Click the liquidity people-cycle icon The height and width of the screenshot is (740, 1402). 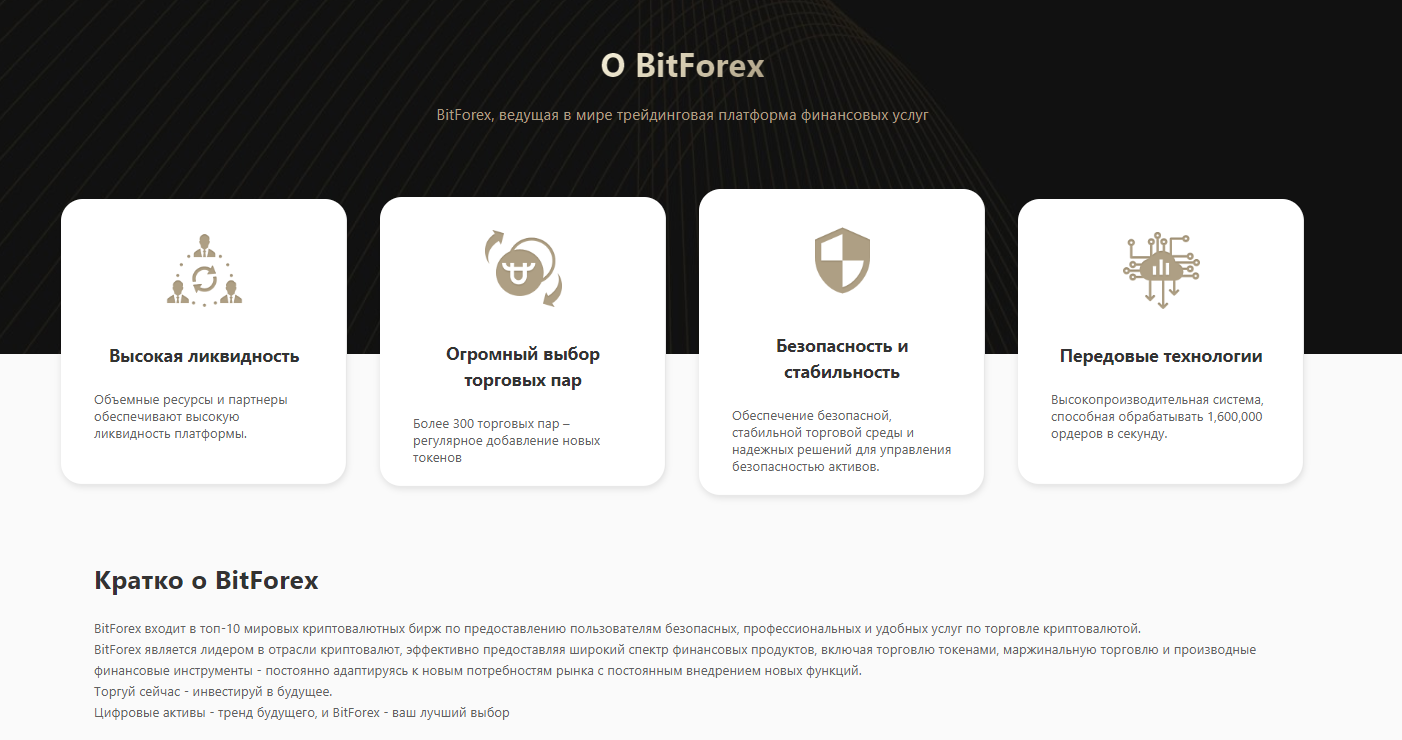pyautogui.click(x=204, y=270)
